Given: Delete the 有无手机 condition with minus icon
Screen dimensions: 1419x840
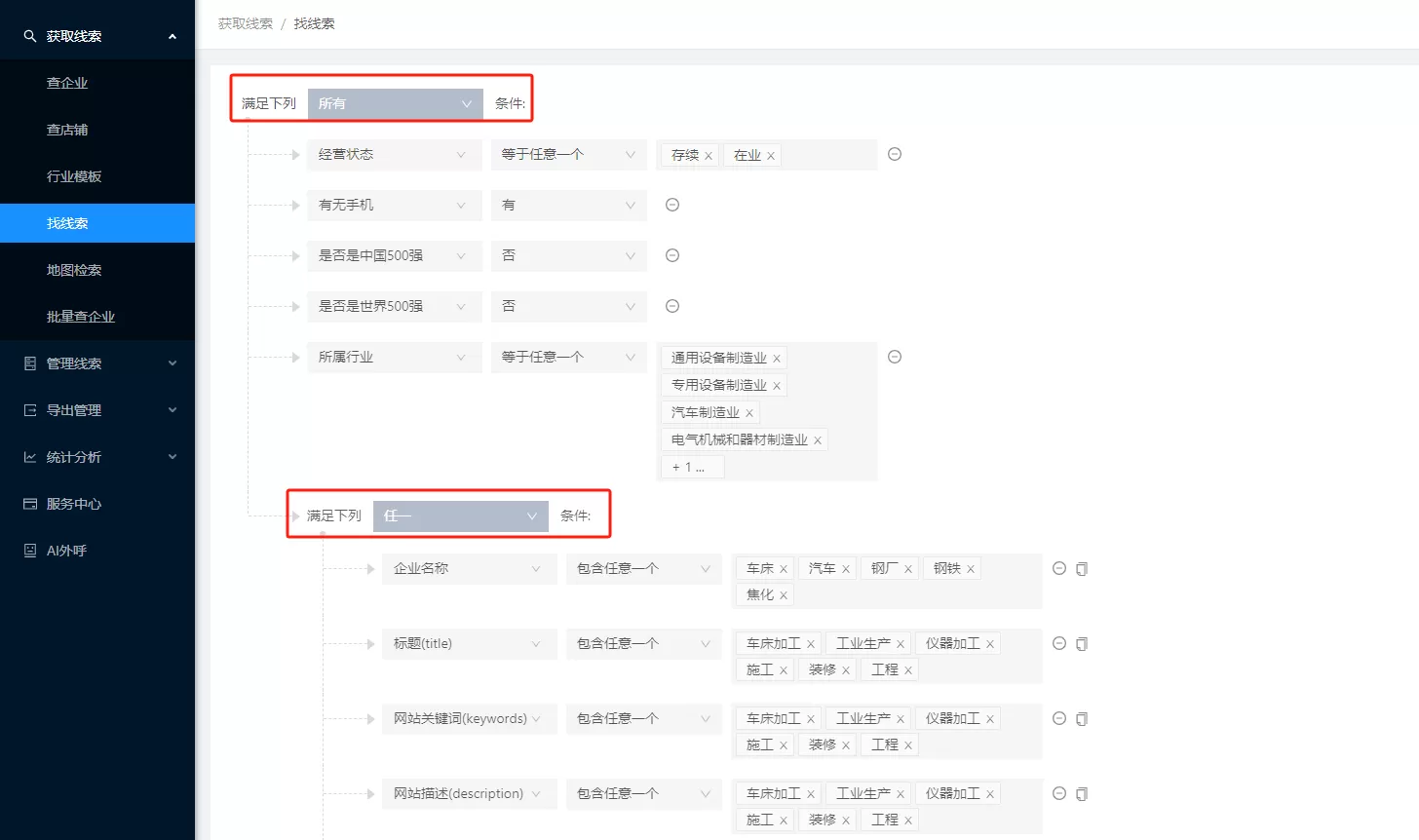Looking at the screenshot, I should tap(672, 205).
